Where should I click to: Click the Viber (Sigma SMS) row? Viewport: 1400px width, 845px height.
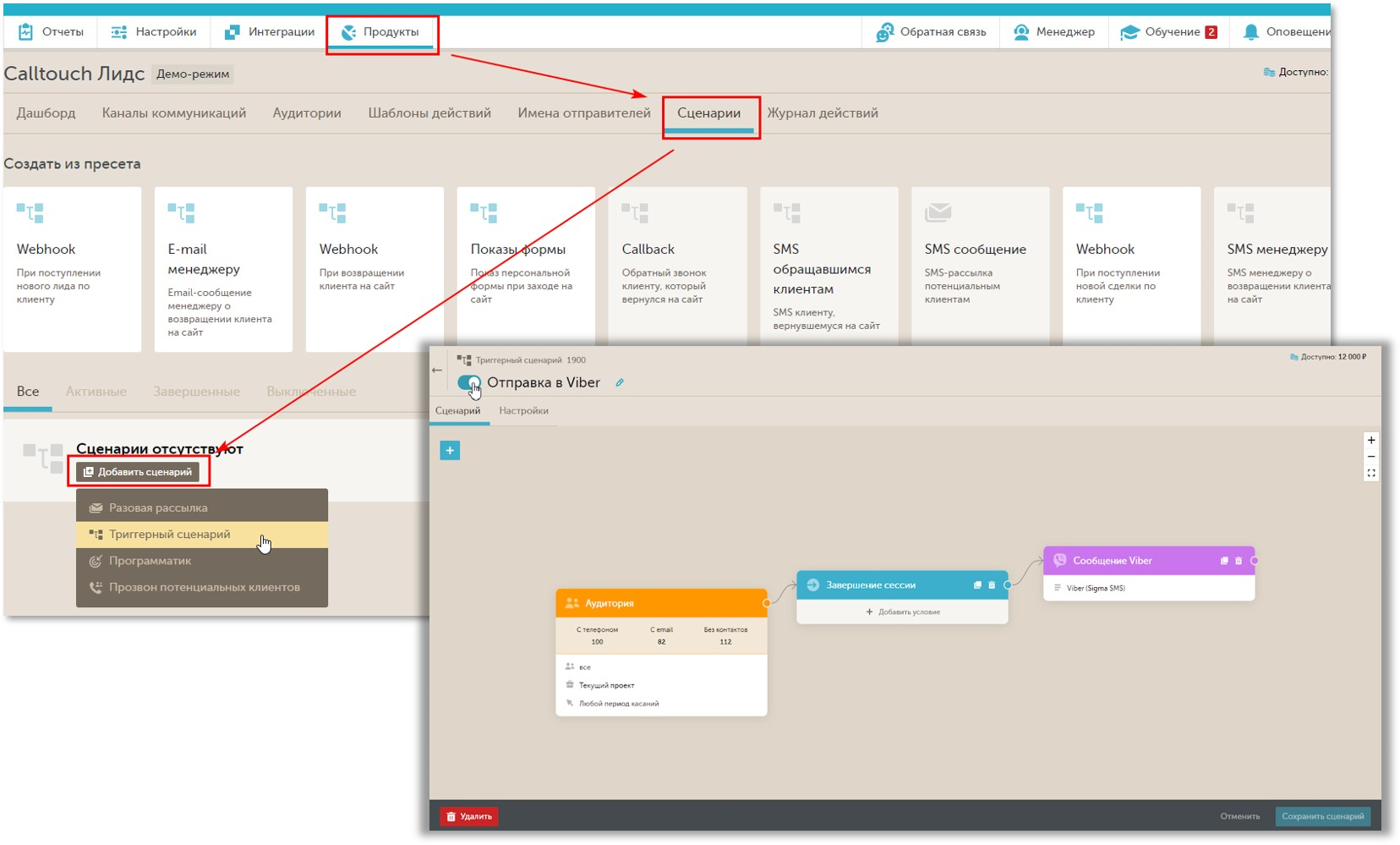tap(1149, 588)
